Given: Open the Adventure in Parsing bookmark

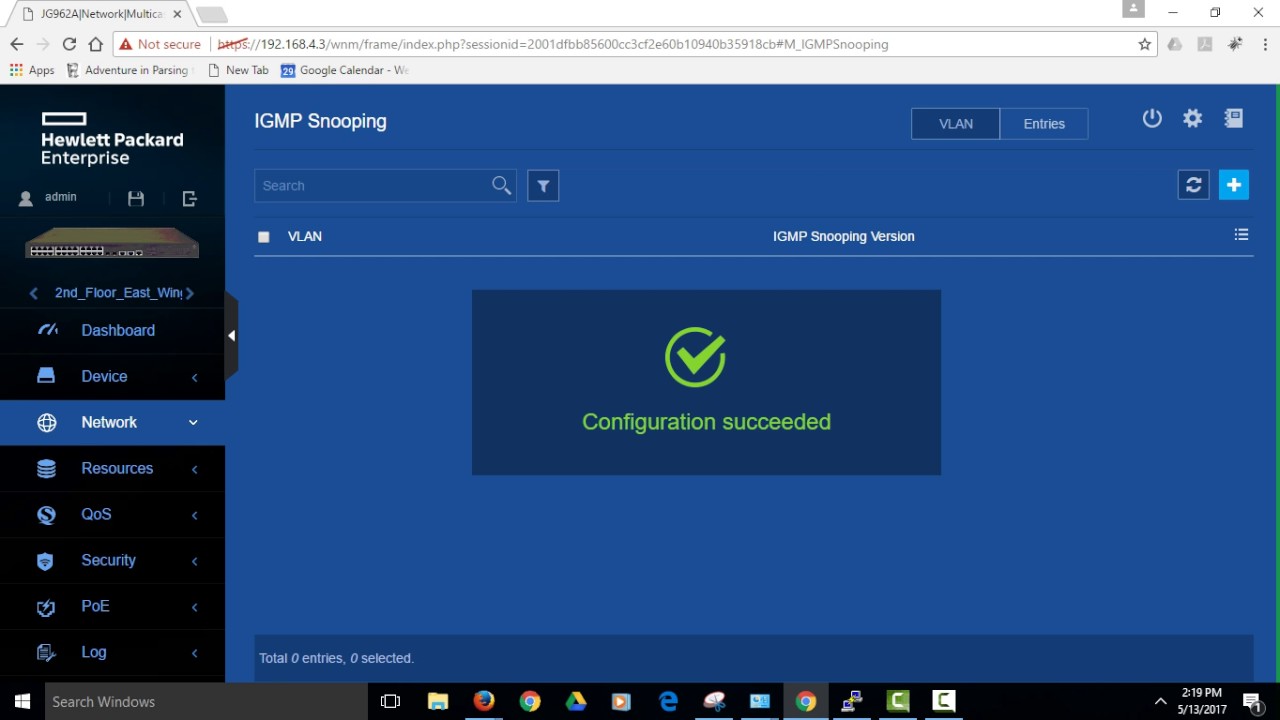Looking at the screenshot, I should [x=127, y=70].
